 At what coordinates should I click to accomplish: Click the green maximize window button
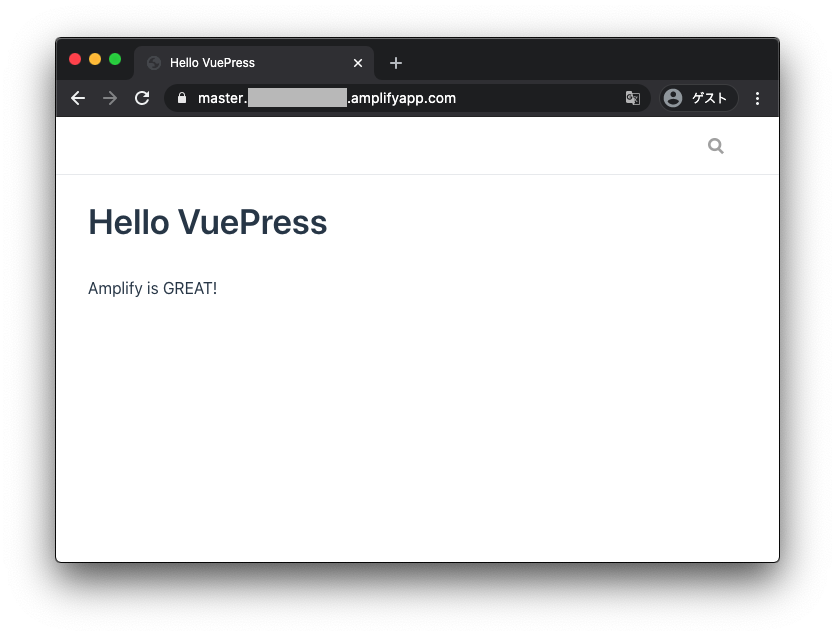(x=115, y=59)
